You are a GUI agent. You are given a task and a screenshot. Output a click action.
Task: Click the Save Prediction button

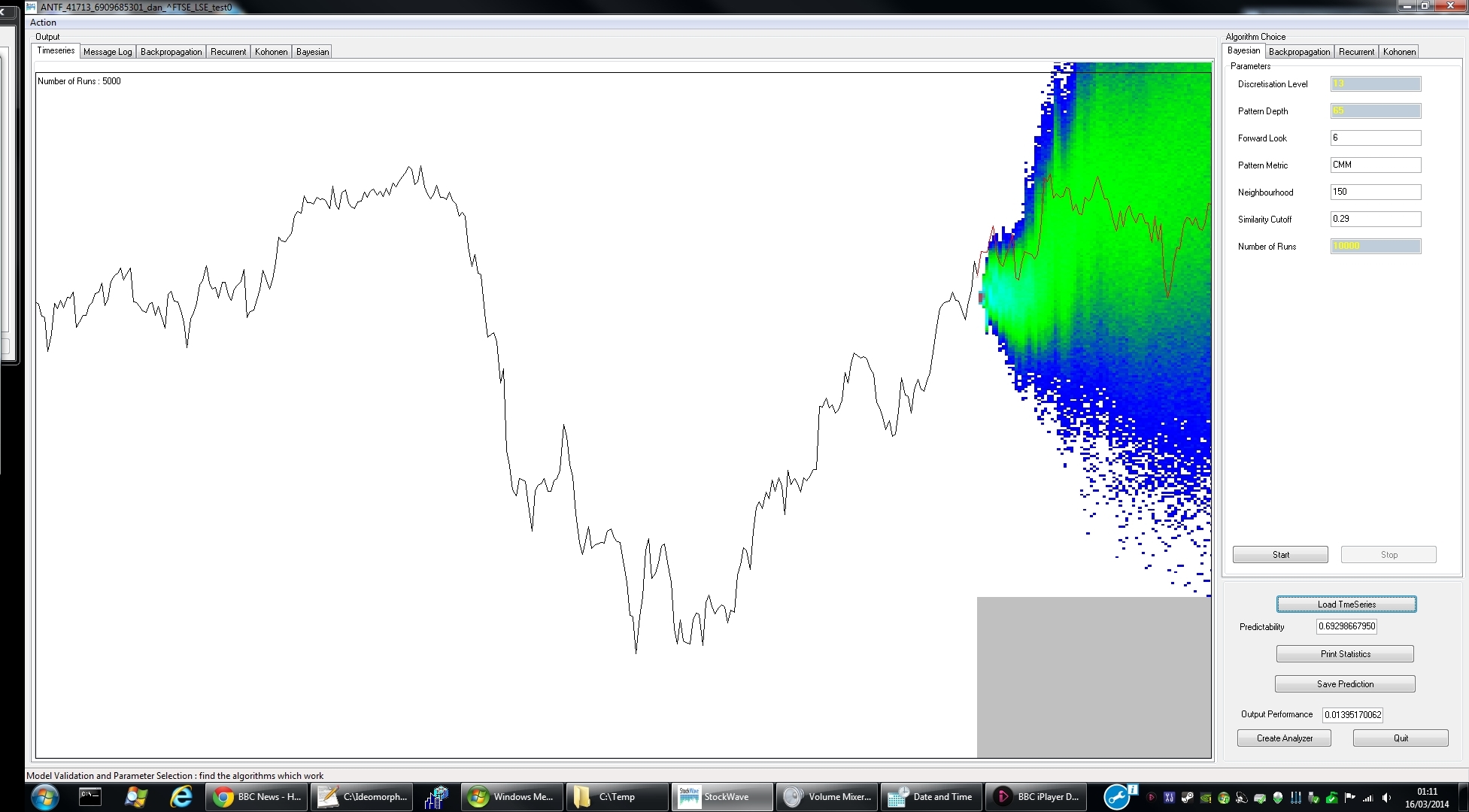pyautogui.click(x=1345, y=684)
